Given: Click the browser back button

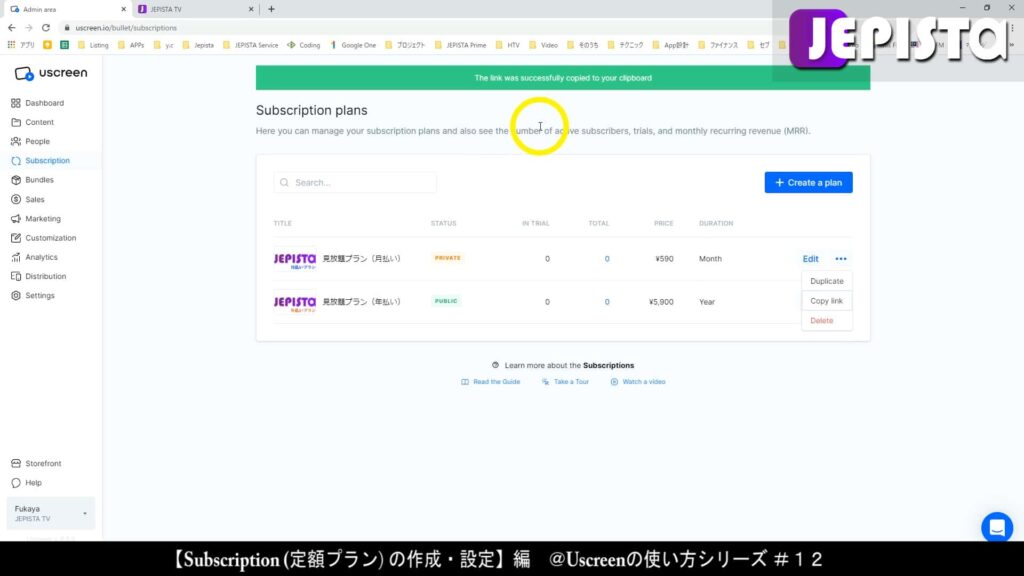Looking at the screenshot, I should (12, 28).
